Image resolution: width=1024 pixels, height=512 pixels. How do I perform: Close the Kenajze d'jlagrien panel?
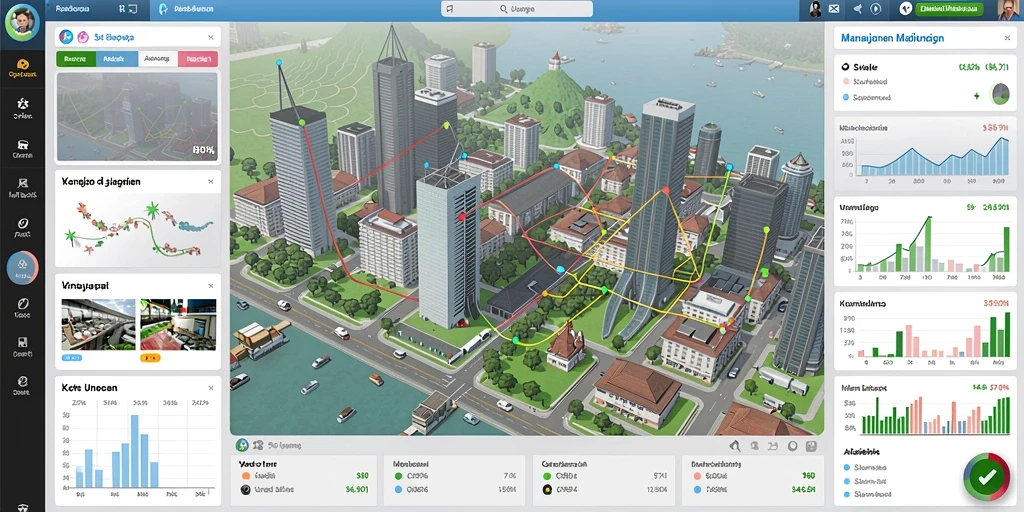pyautogui.click(x=210, y=182)
